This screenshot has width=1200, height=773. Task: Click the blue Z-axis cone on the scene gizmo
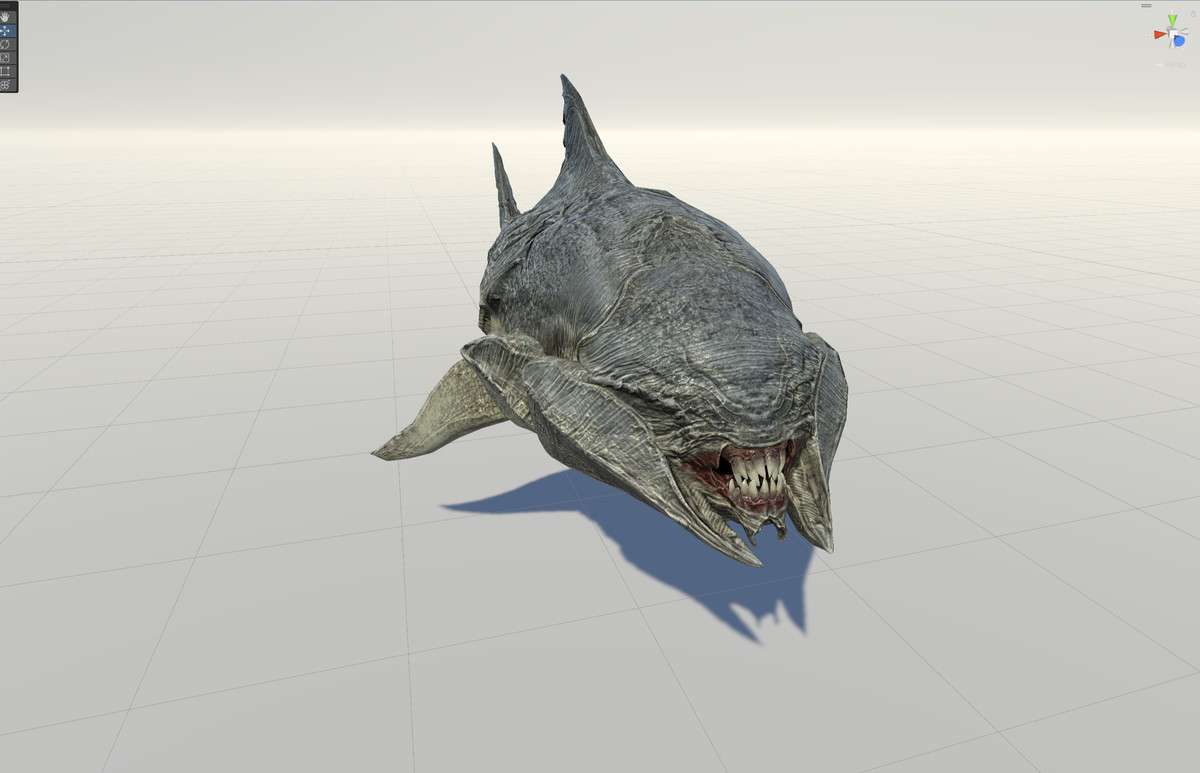pyautogui.click(x=1179, y=41)
